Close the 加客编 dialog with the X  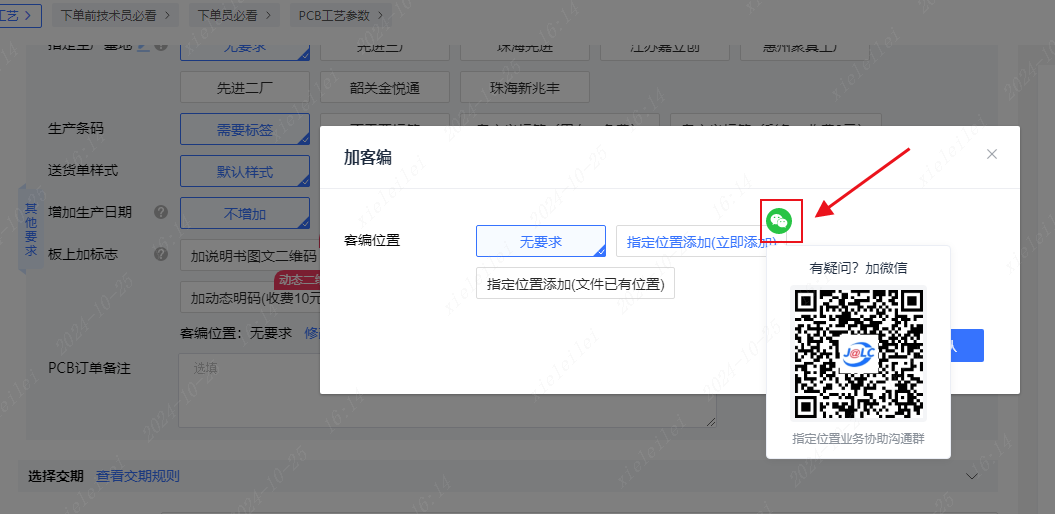[991, 154]
